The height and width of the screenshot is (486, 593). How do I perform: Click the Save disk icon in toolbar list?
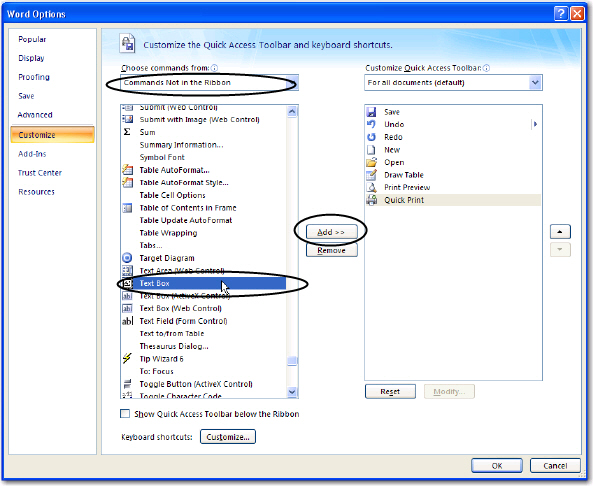[371, 112]
